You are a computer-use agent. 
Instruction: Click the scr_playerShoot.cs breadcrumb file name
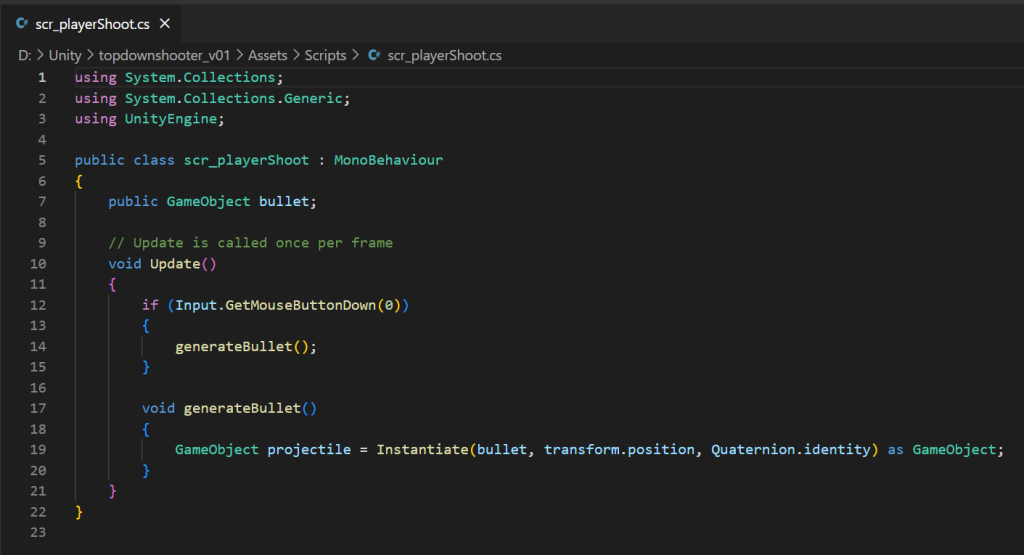click(x=444, y=55)
